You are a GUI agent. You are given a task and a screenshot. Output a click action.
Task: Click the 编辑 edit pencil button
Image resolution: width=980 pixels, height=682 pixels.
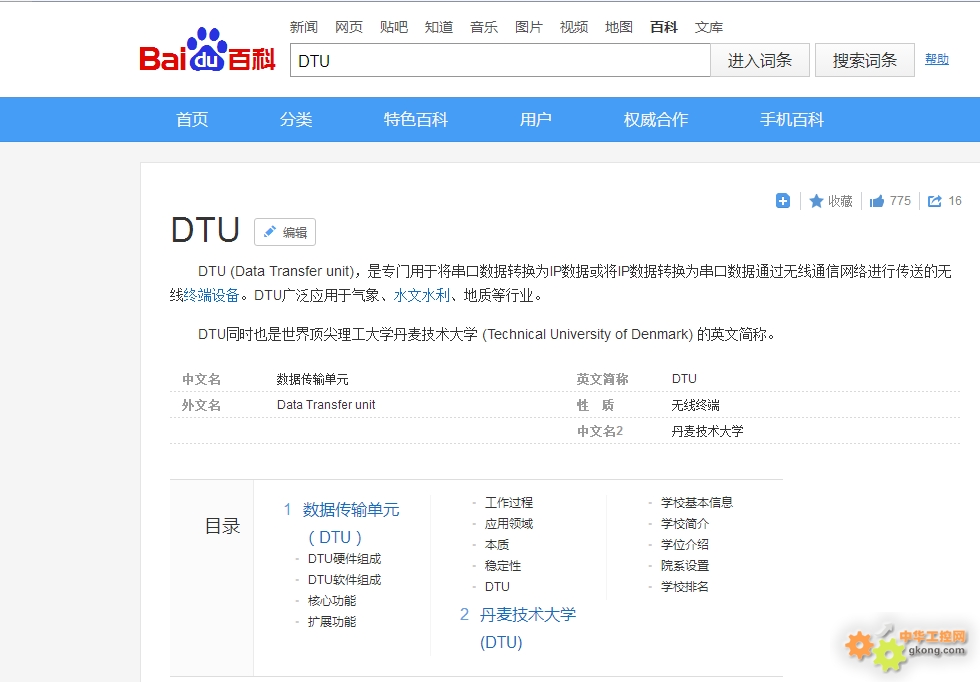click(x=285, y=232)
